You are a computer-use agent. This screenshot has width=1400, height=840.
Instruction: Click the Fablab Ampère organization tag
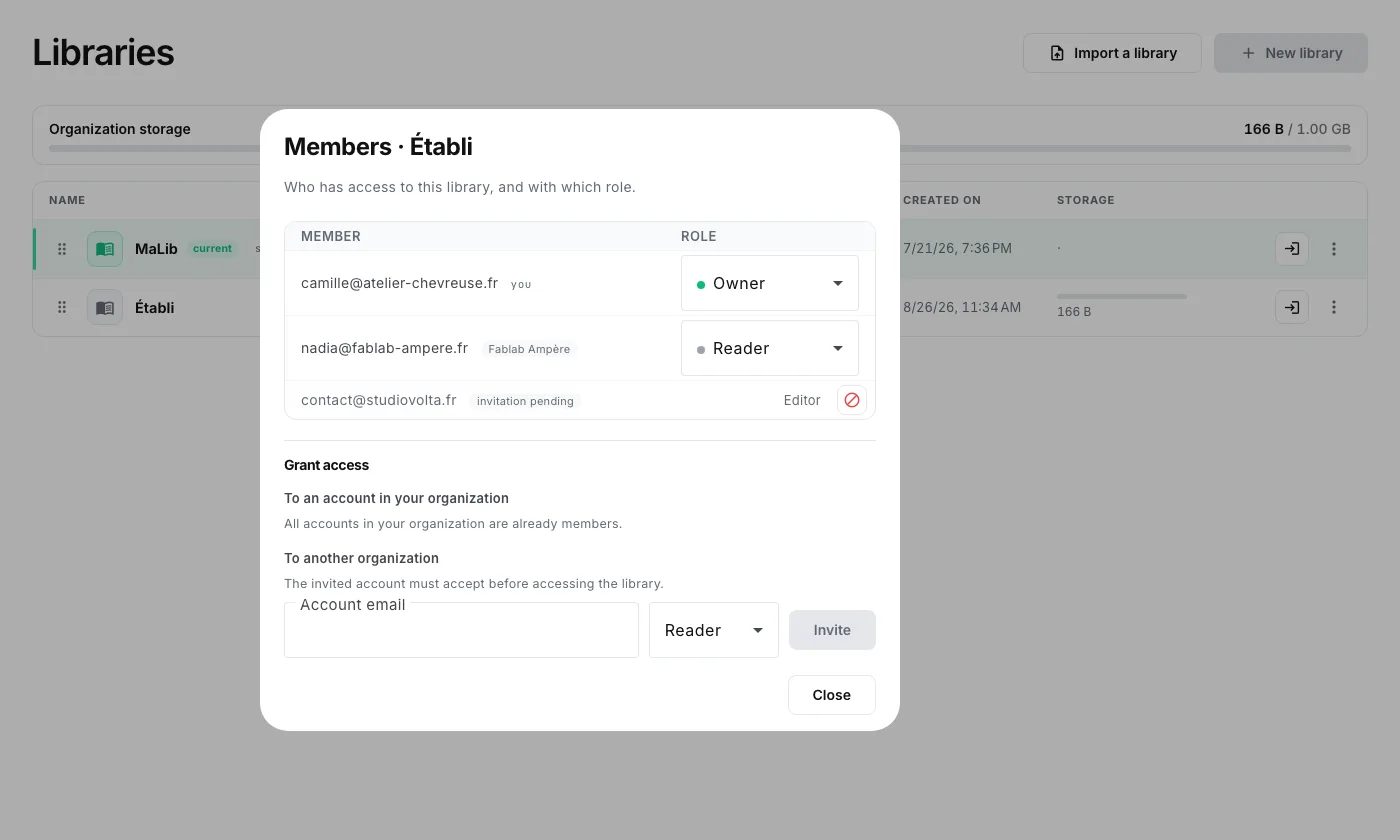pyautogui.click(x=529, y=349)
